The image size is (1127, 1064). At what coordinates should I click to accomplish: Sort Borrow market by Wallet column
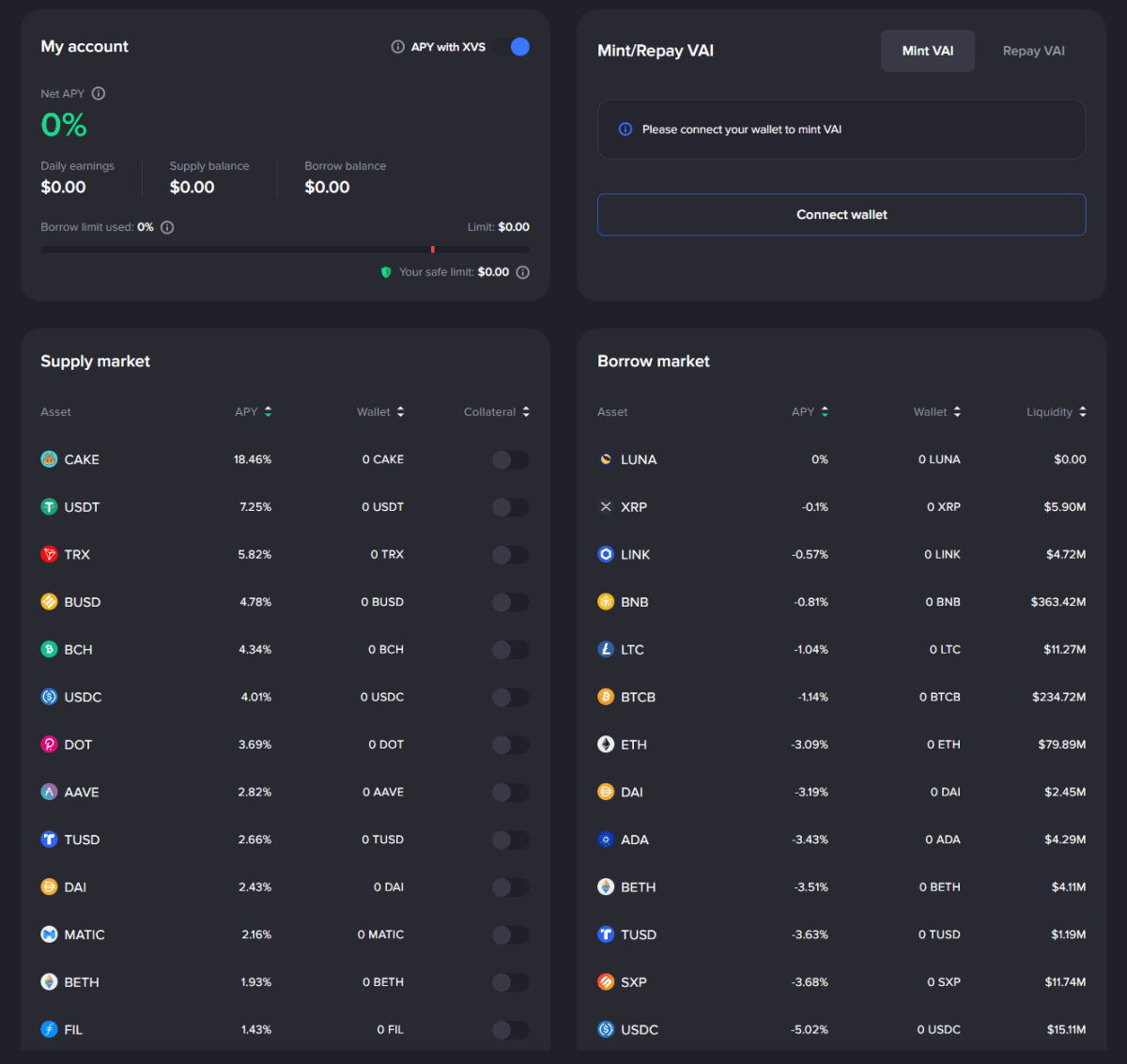(x=937, y=411)
